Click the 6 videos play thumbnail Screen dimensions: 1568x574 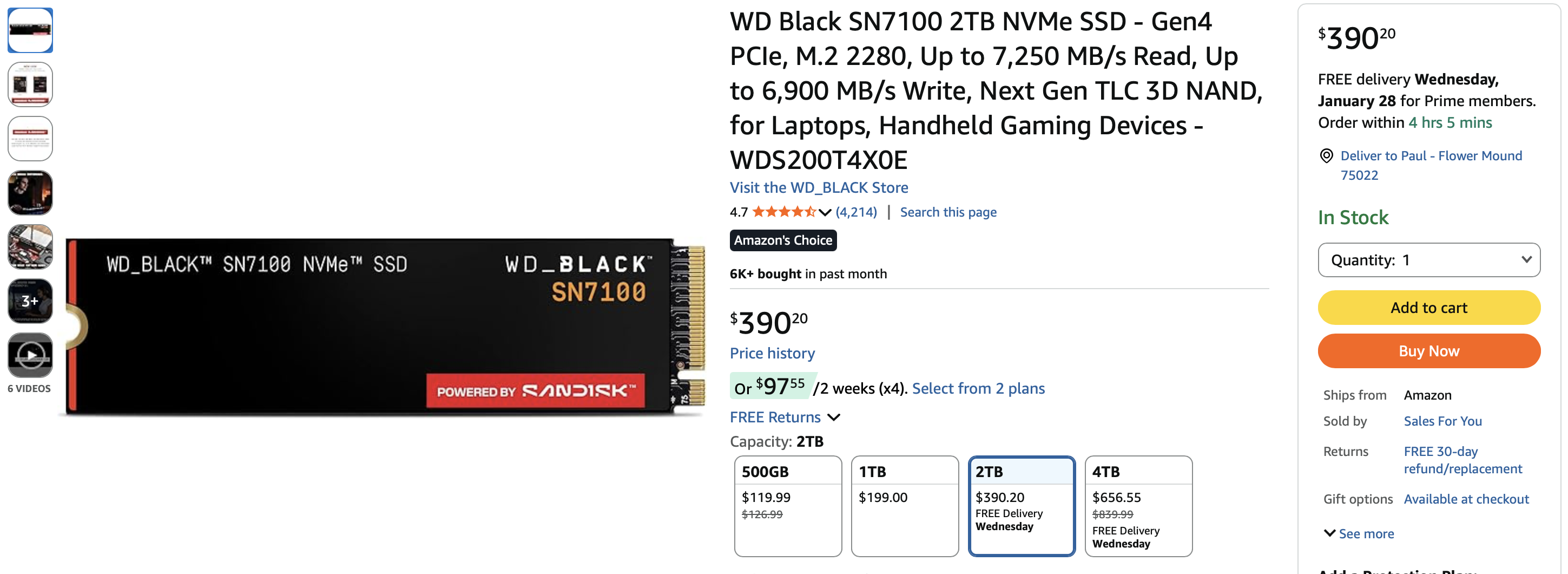(30, 355)
